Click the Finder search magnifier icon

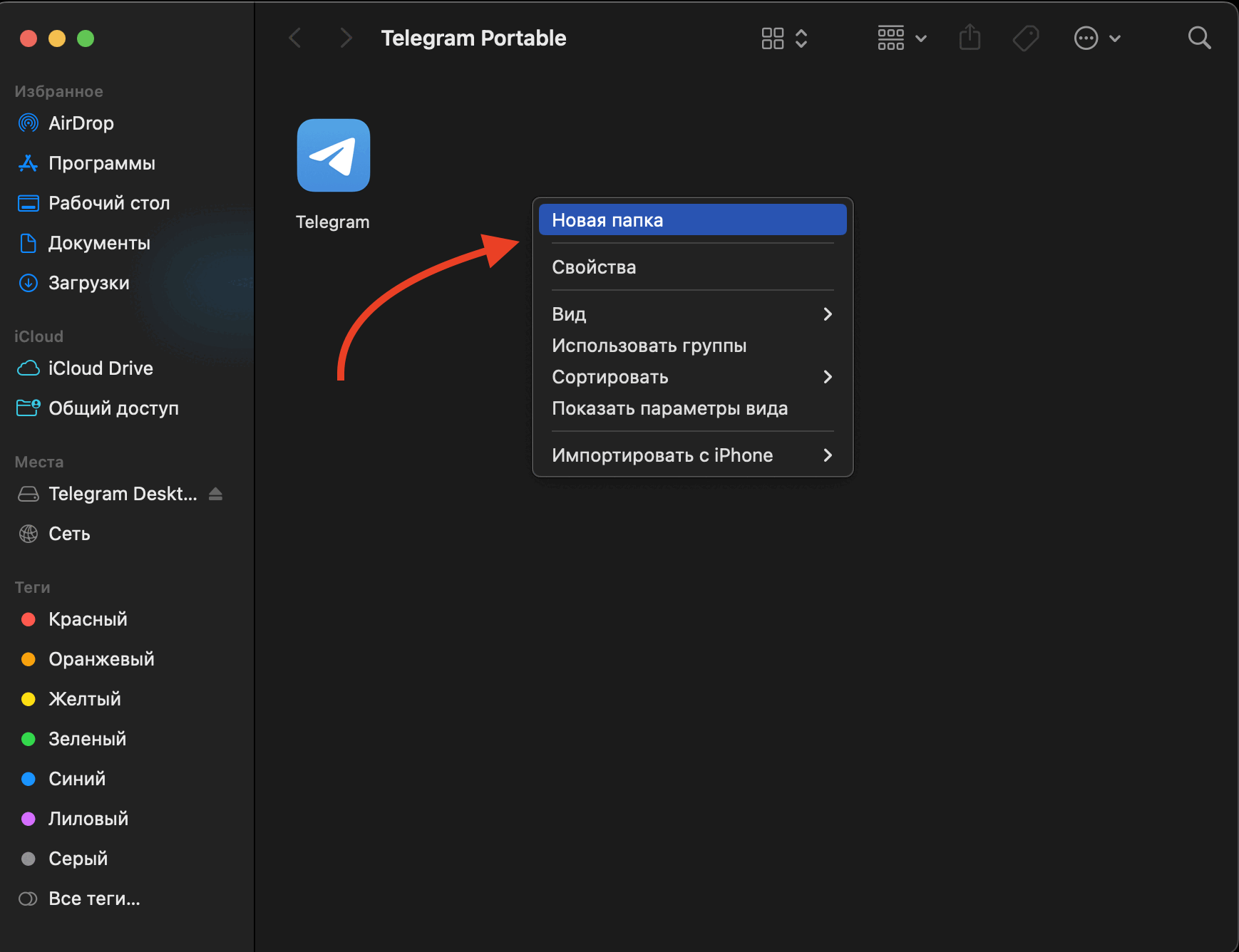(1199, 38)
